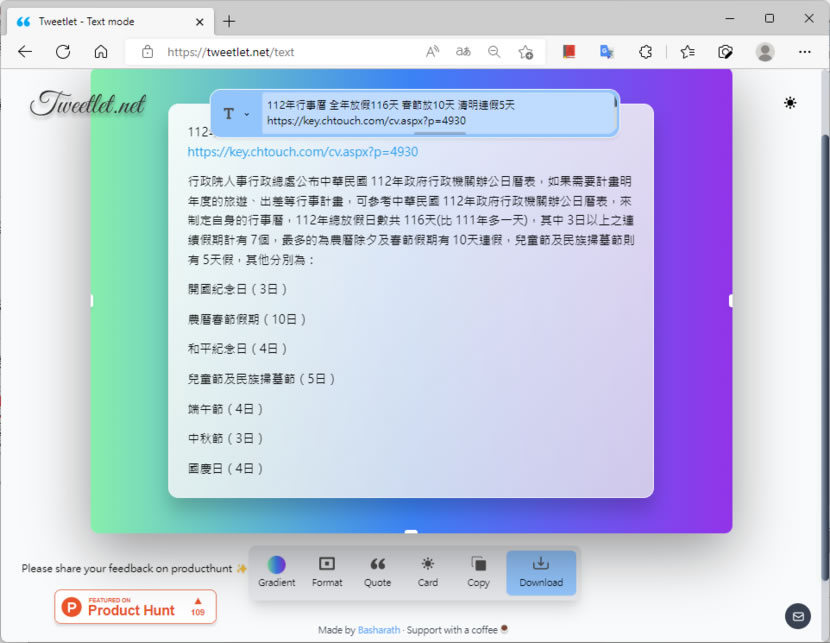This screenshot has width=830, height=643.
Task: Open a new browser tab
Action: (x=229, y=22)
